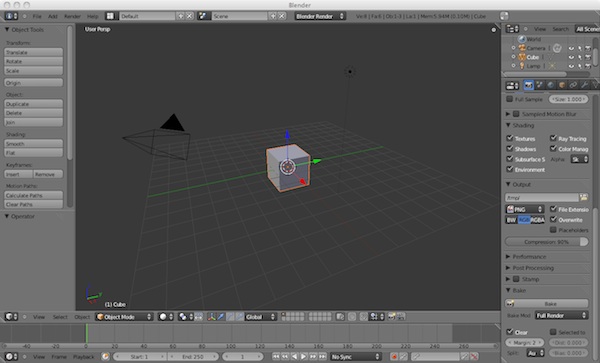Screen dimensions: 600x363
Task: Click the play animation button
Action: click(x=303, y=356)
